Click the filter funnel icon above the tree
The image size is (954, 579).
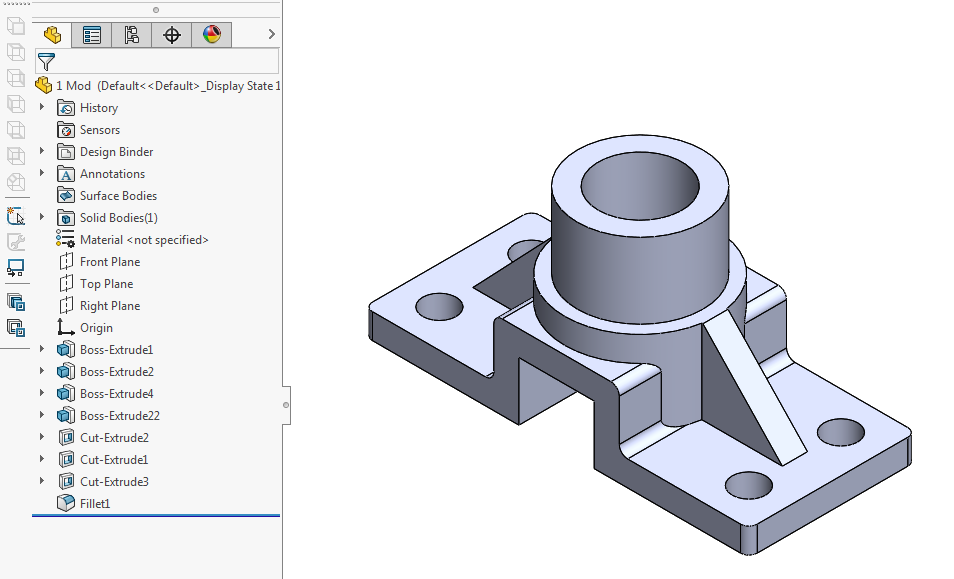coord(46,60)
